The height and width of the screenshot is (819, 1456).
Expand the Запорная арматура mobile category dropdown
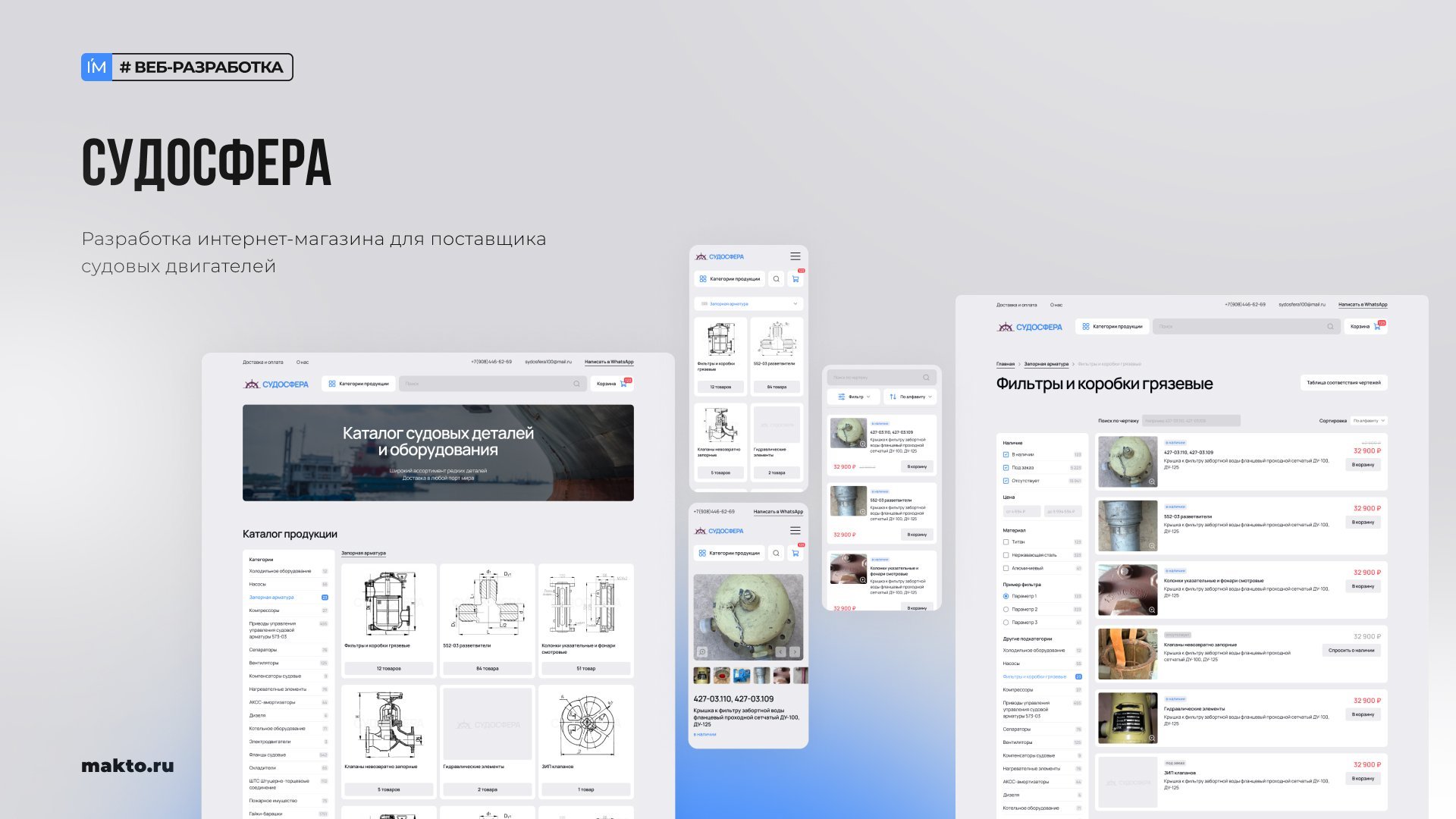795,304
